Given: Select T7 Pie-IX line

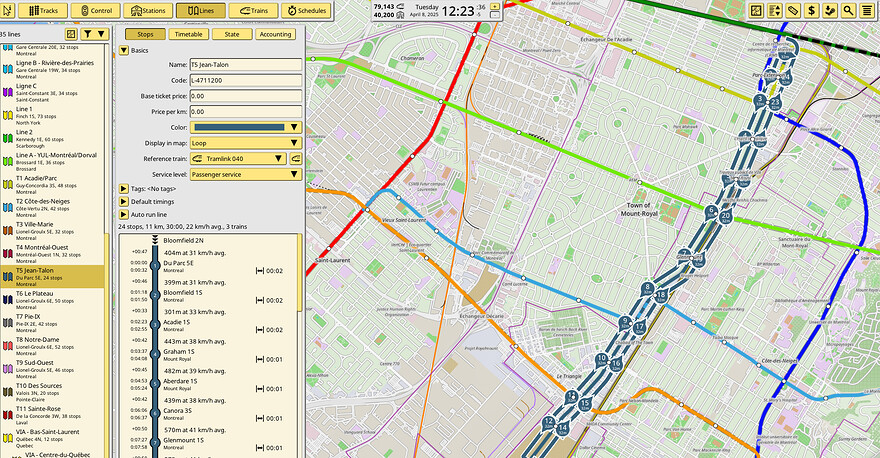Looking at the screenshot, I should [52, 323].
